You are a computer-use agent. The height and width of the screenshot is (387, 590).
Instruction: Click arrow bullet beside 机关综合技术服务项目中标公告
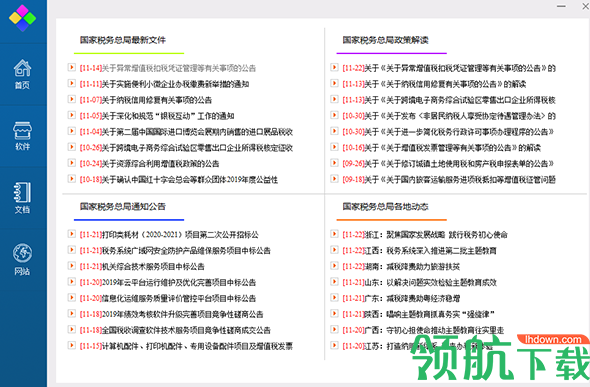(71, 266)
